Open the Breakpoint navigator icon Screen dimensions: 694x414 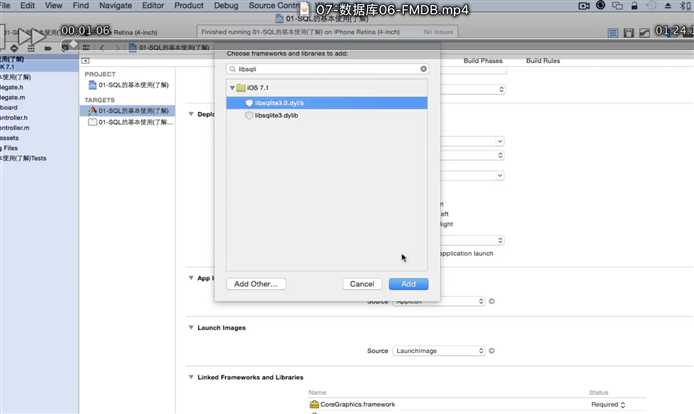48,48
